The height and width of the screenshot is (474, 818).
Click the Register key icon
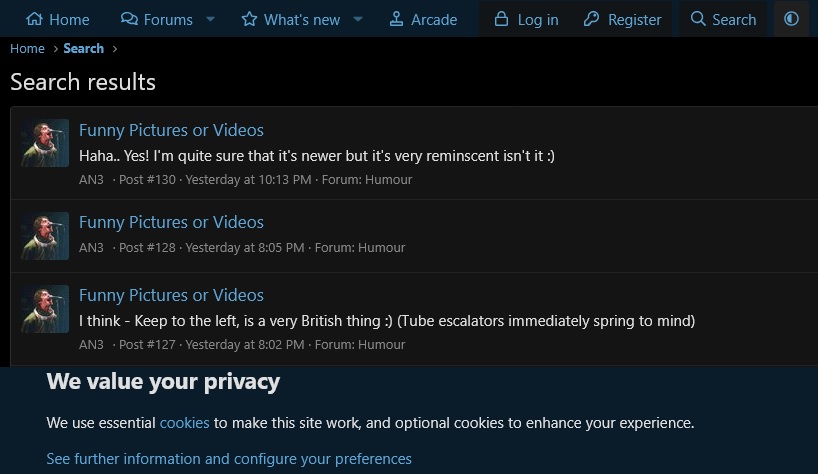tap(592, 19)
